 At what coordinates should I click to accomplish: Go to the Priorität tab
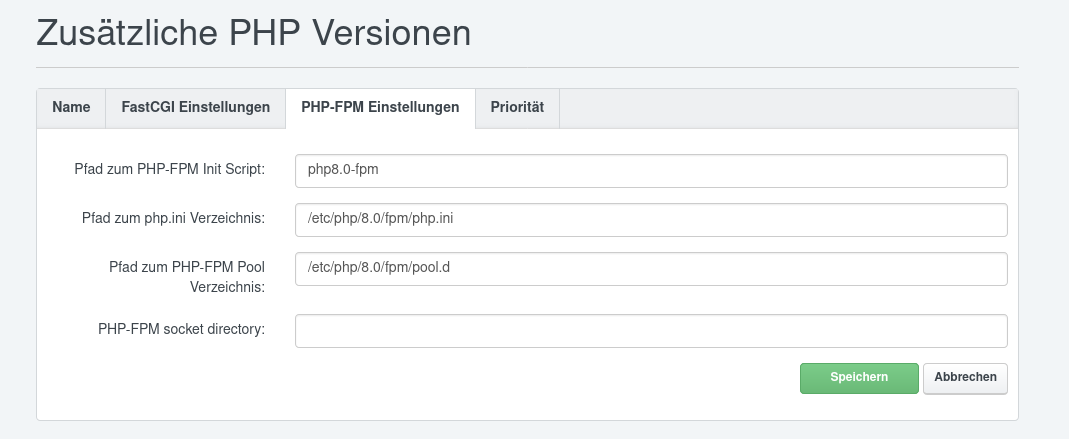point(517,108)
